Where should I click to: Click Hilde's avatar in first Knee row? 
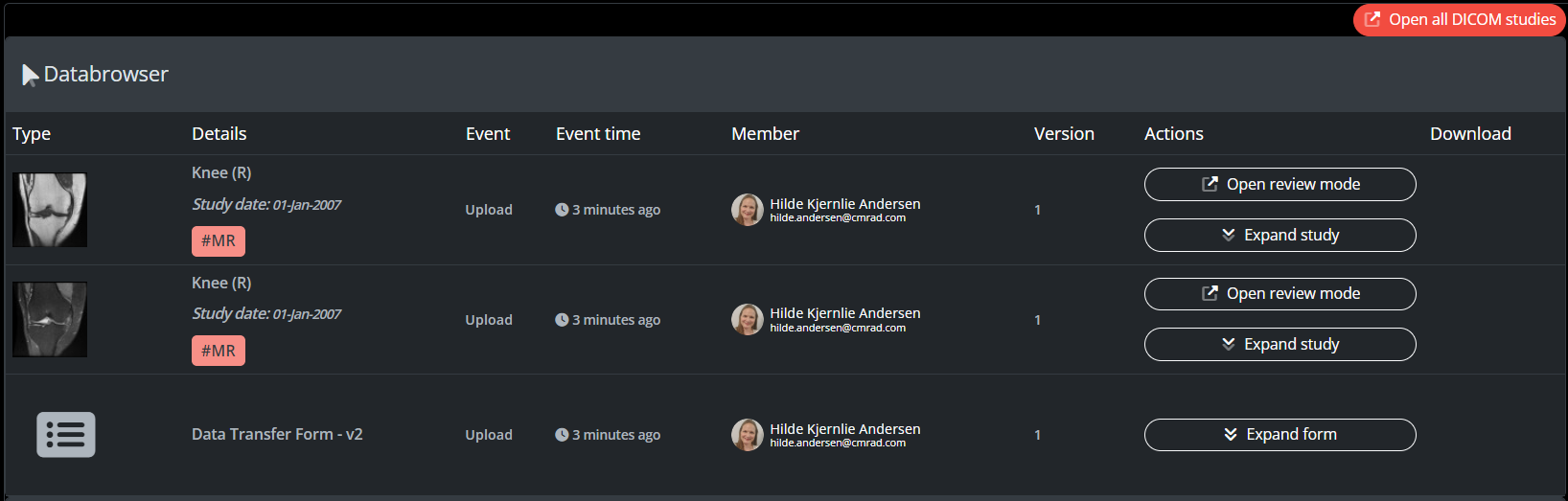[748, 210]
